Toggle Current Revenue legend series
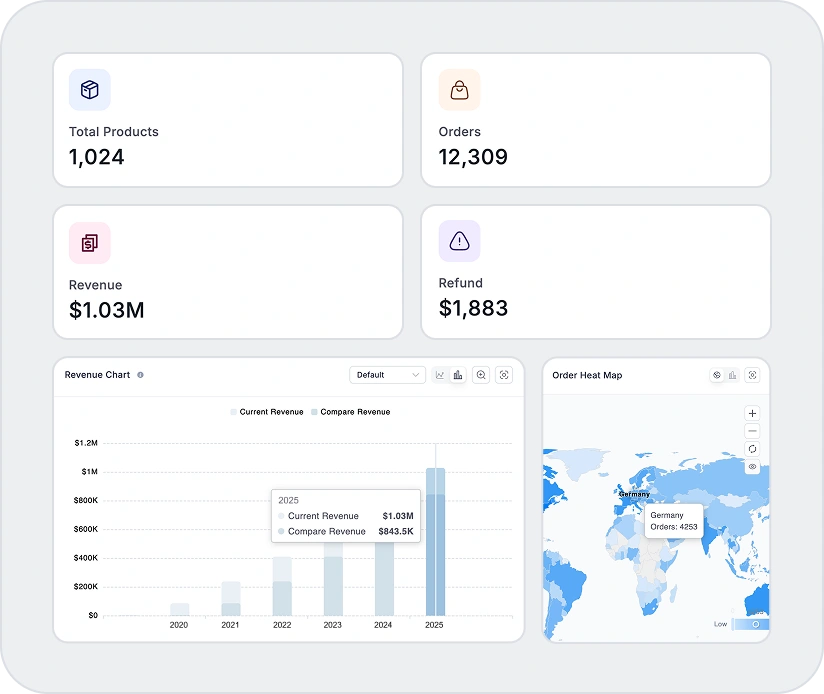 (266, 412)
